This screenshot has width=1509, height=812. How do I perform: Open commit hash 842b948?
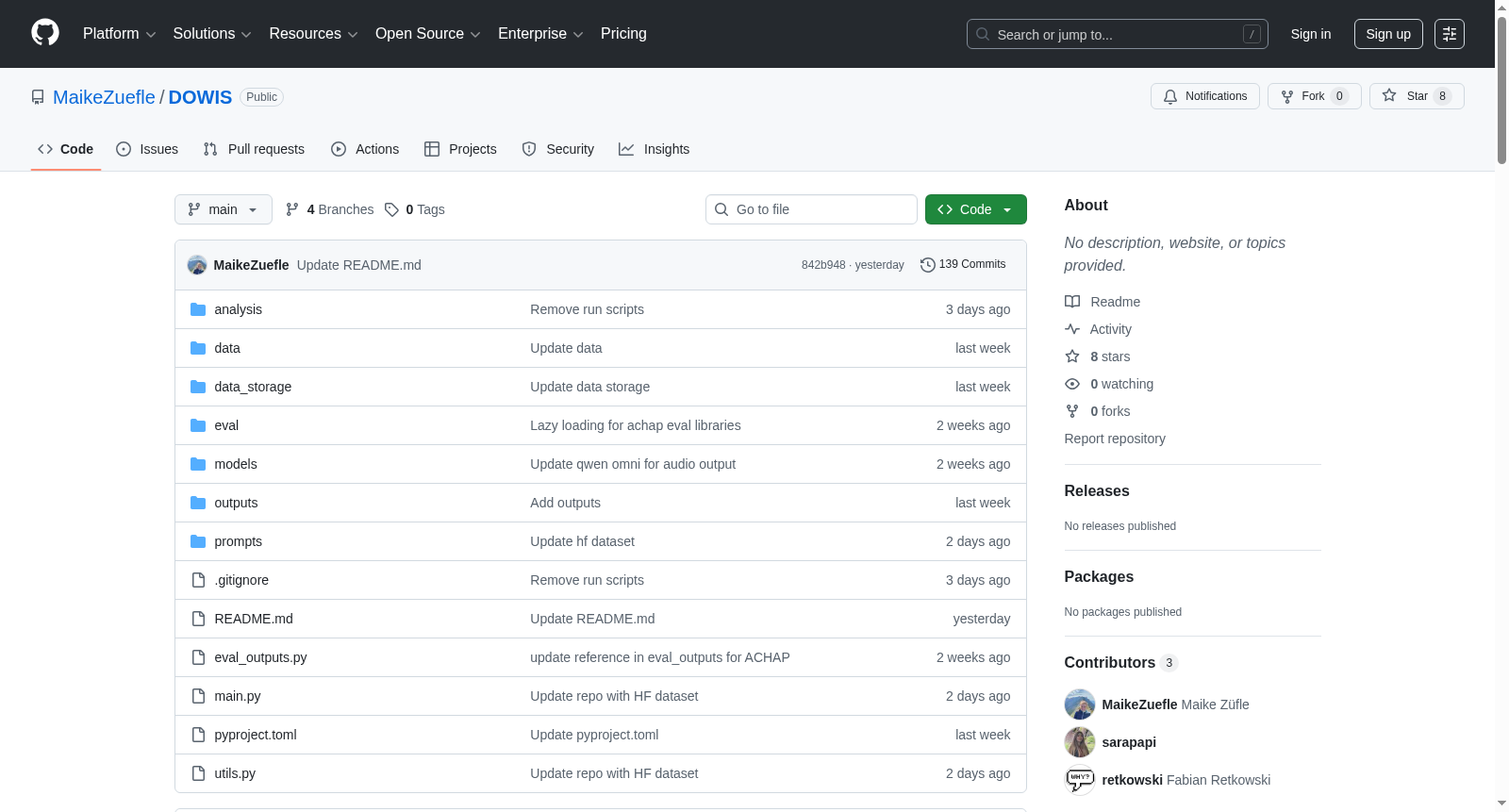point(823,265)
